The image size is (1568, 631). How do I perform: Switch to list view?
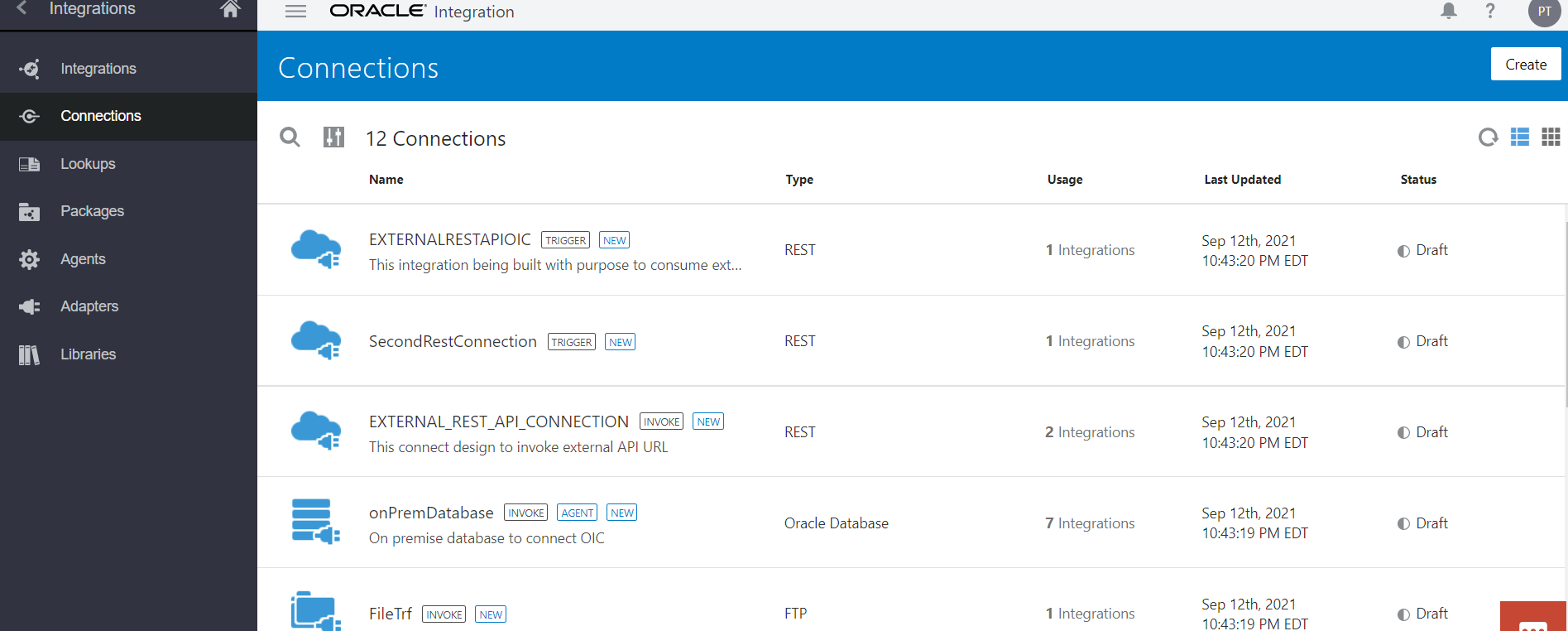pos(1520,137)
